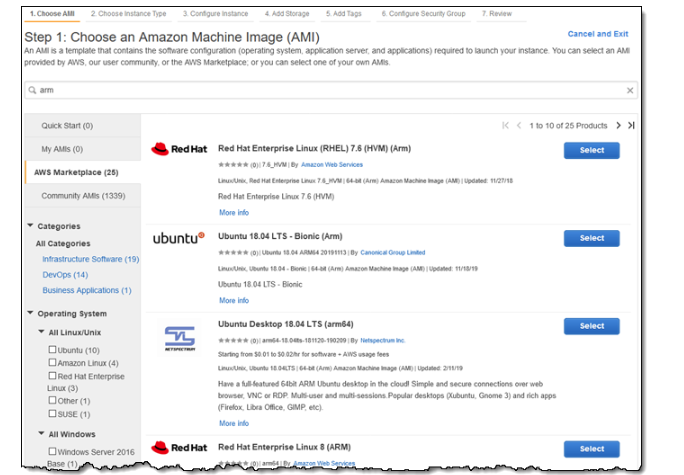Screen dimensions: 684x475
Task: Click the Red Hat Enterprise Linux 7.6 title
Action: pyautogui.click(x=315, y=148)
